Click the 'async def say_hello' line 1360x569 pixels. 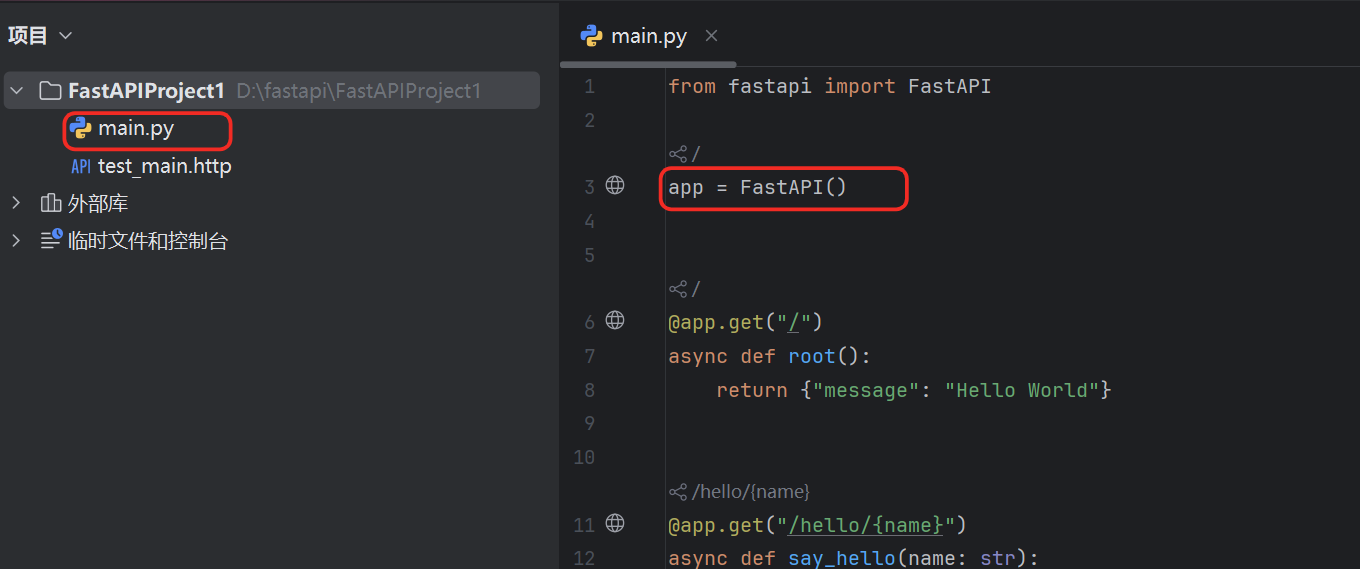(854, 558)
